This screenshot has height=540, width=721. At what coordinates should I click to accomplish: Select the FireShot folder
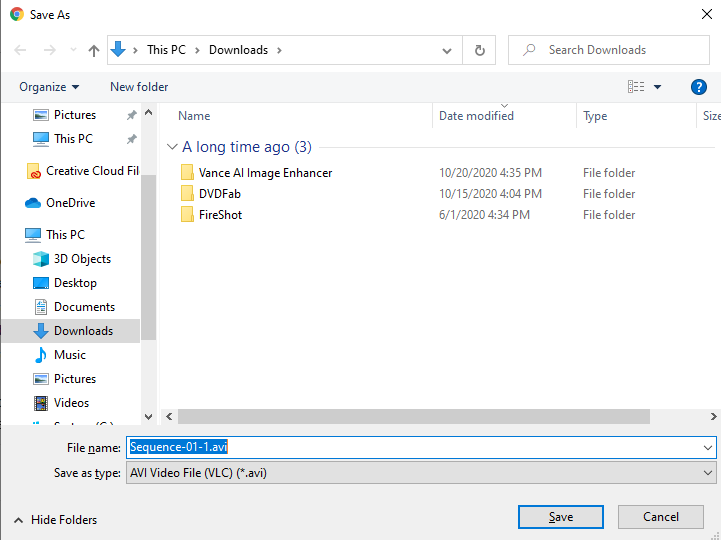point(220,215)
